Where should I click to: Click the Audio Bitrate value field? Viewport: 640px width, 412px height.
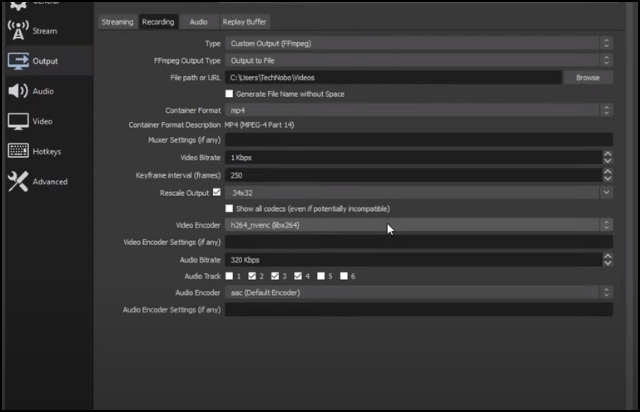(x=413, y=260)
